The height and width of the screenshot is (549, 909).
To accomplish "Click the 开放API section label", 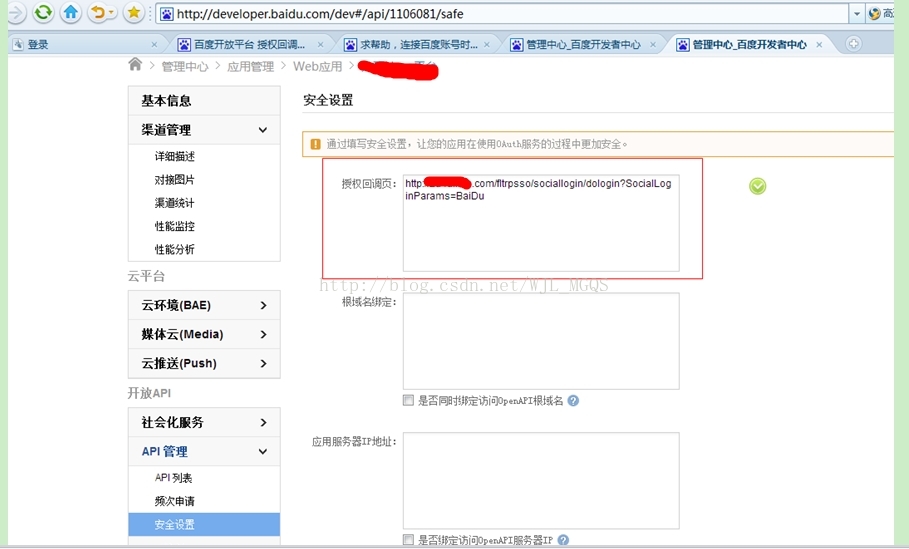I will 150,393.
